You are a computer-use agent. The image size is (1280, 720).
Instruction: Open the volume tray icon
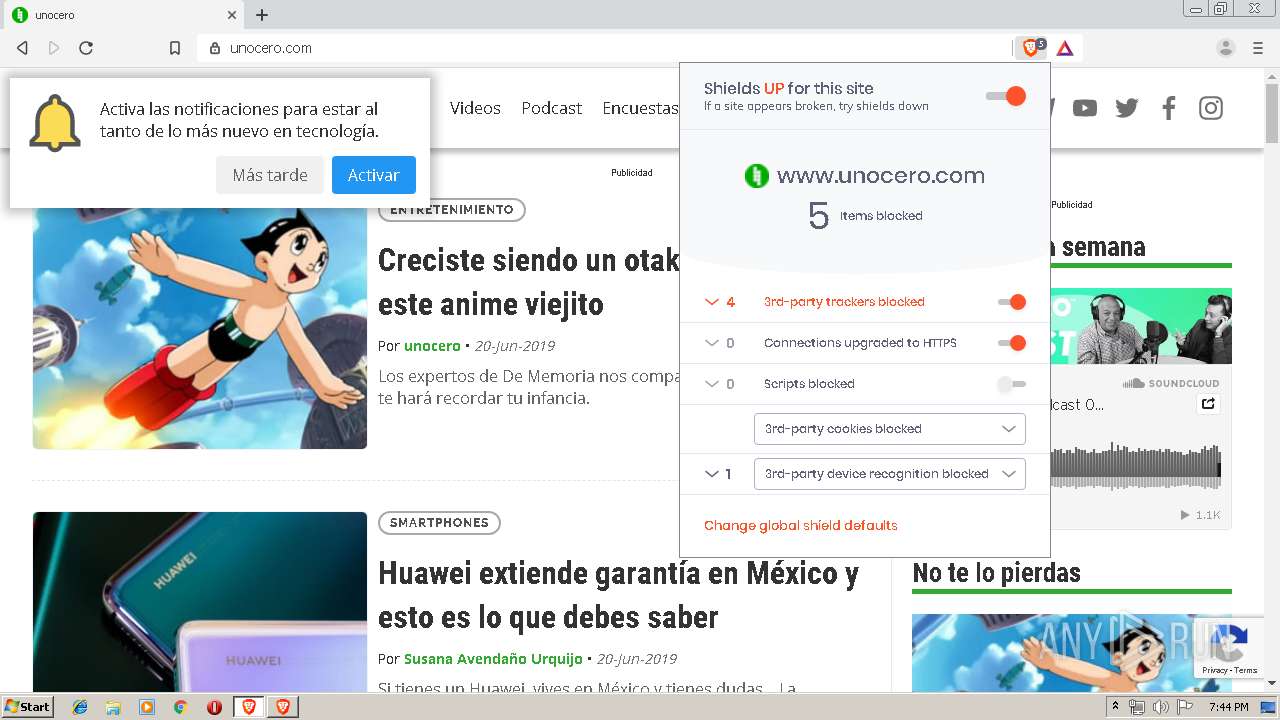click(1161, 707)
